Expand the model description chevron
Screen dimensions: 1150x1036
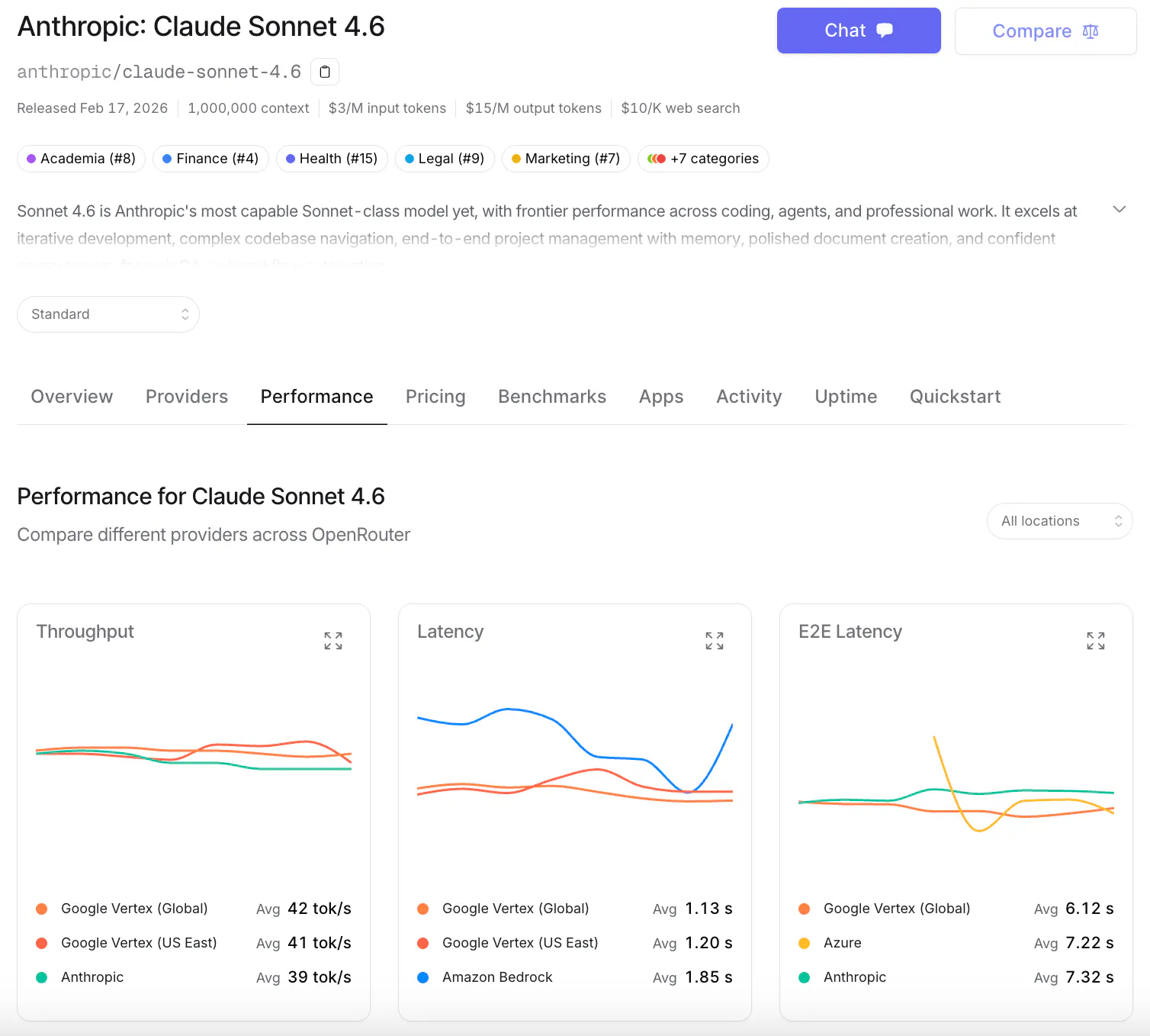1119,209
